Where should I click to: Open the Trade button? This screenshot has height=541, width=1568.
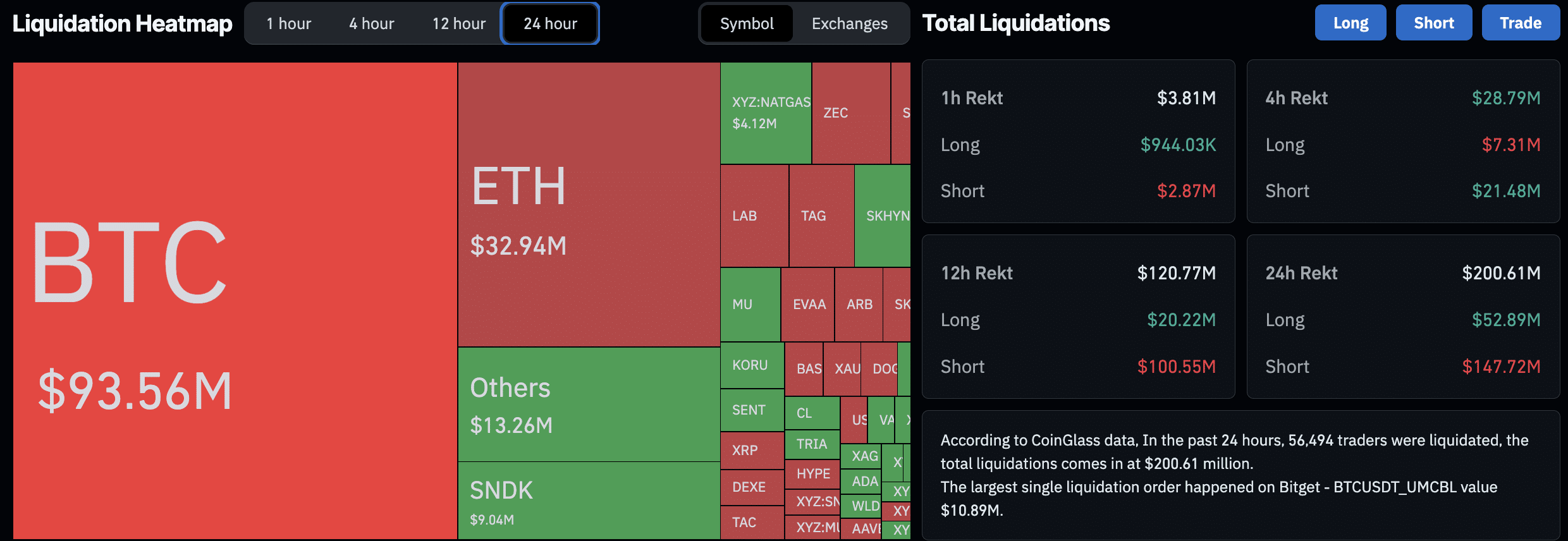pos(1521,23)
